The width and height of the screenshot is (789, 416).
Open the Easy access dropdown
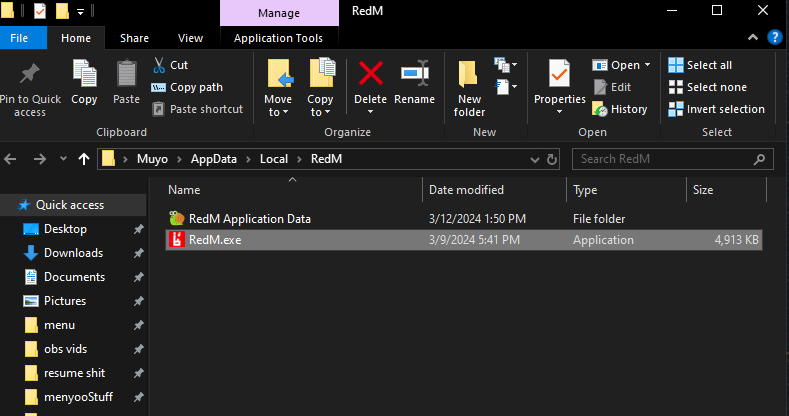pos(506,87)
